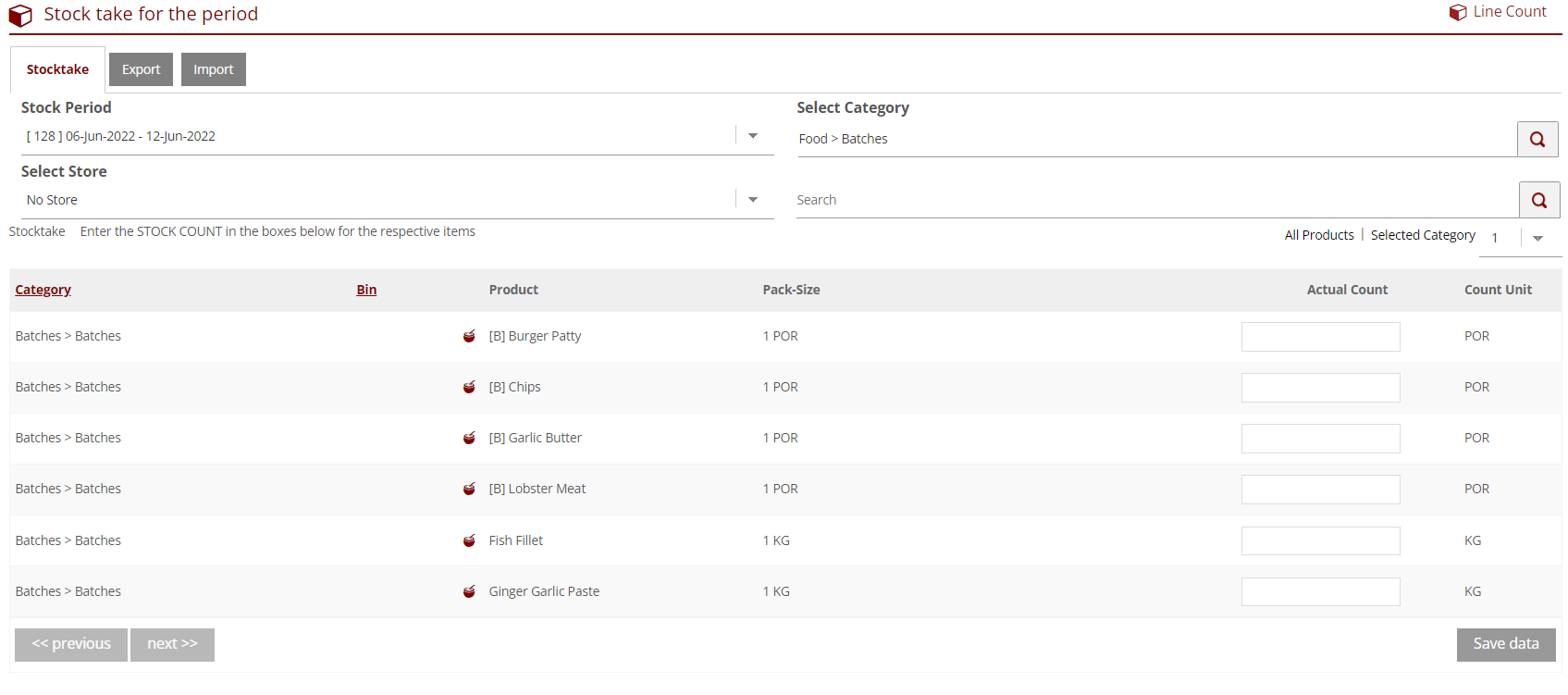Viewport: 1568px width, 695px height.
Task: Show All Products filter
Action: (x=1318, y=235)
